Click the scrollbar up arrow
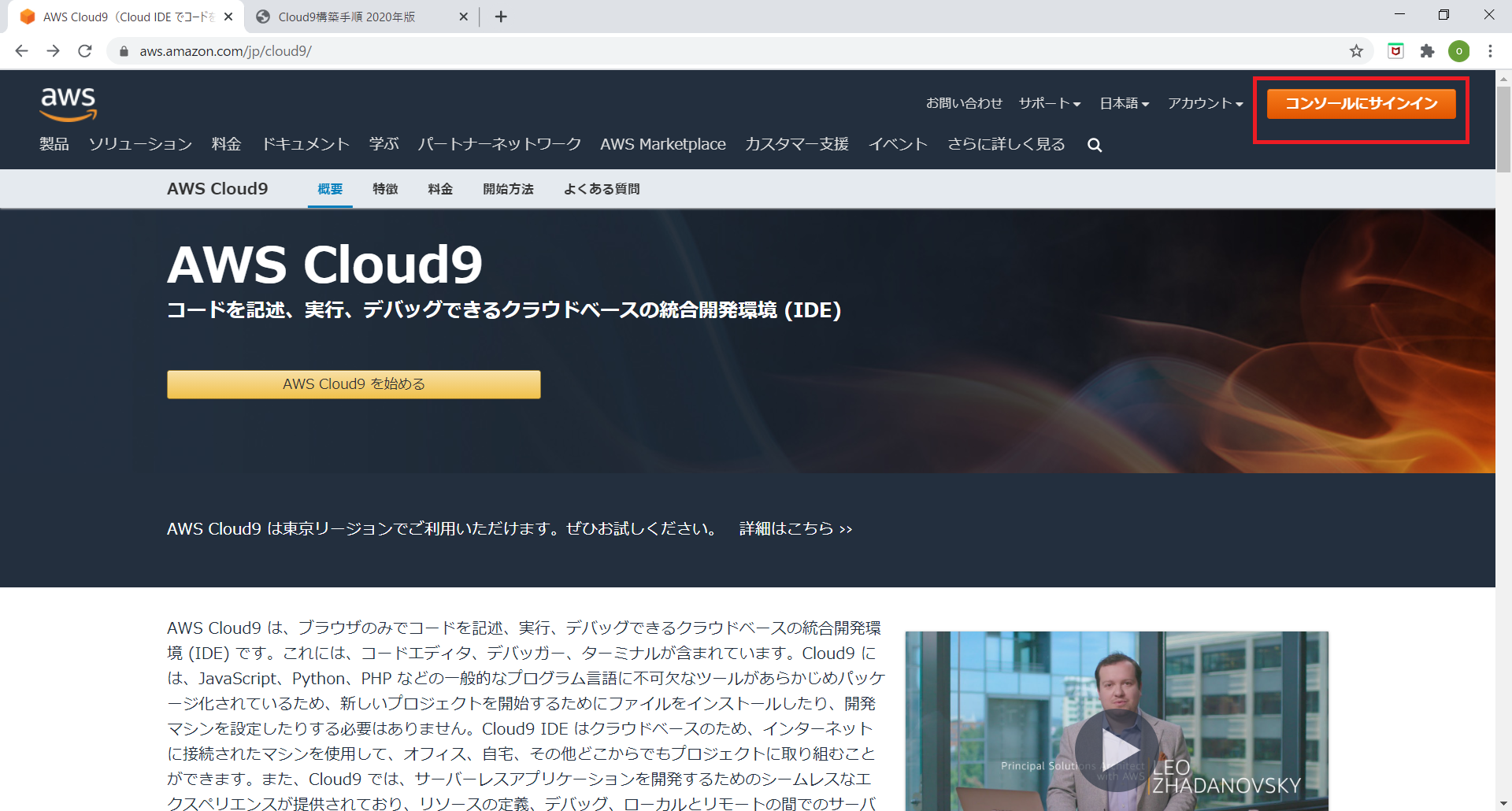 [1503, 78]
